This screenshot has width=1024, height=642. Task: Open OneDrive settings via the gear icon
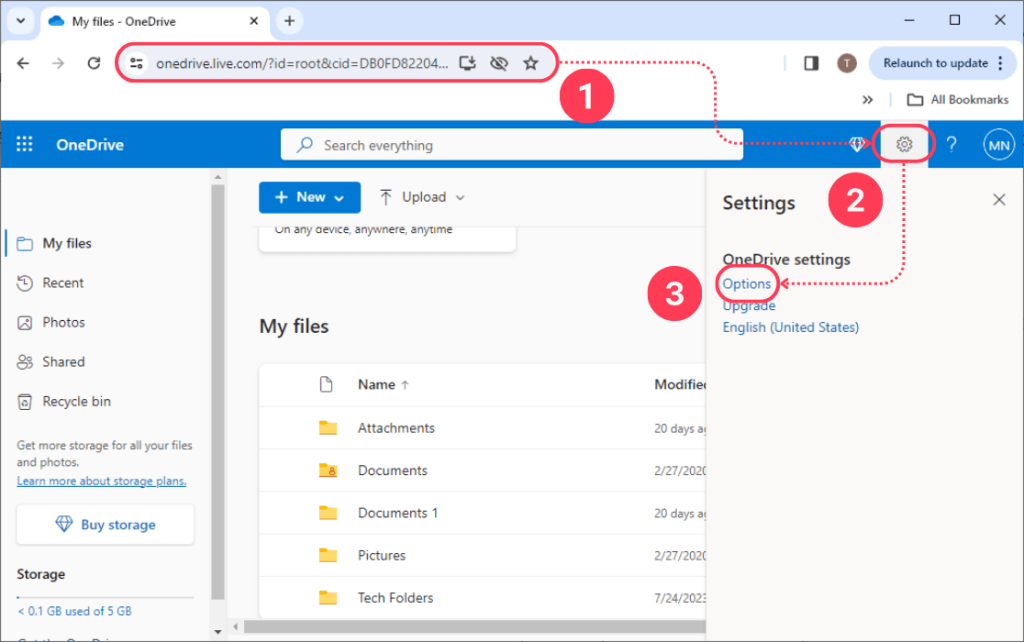pyautogui.click(x=904, y=143)
